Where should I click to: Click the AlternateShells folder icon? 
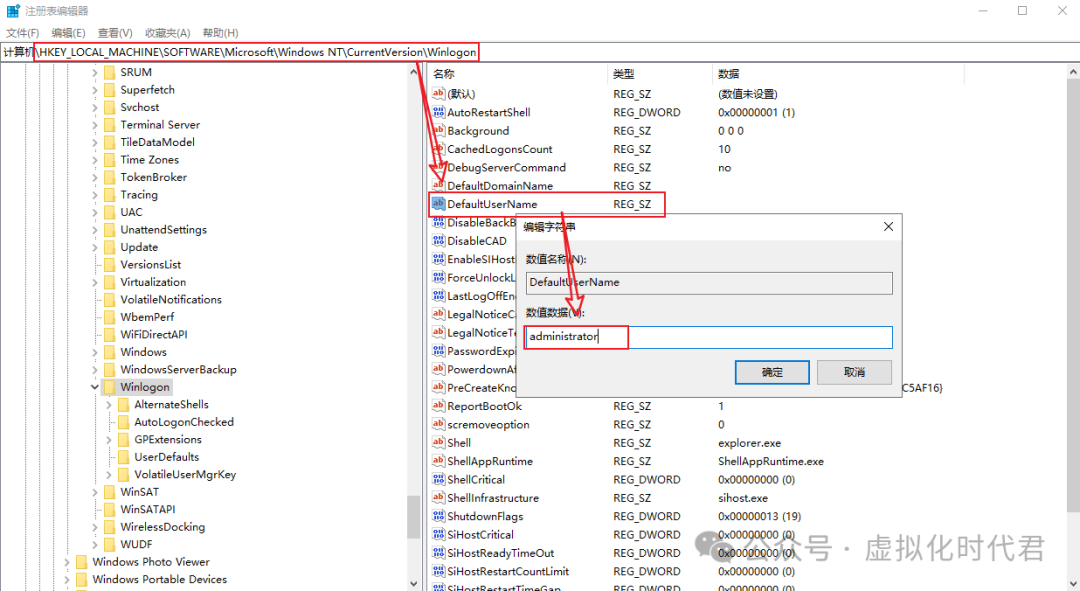click(123, 404)
